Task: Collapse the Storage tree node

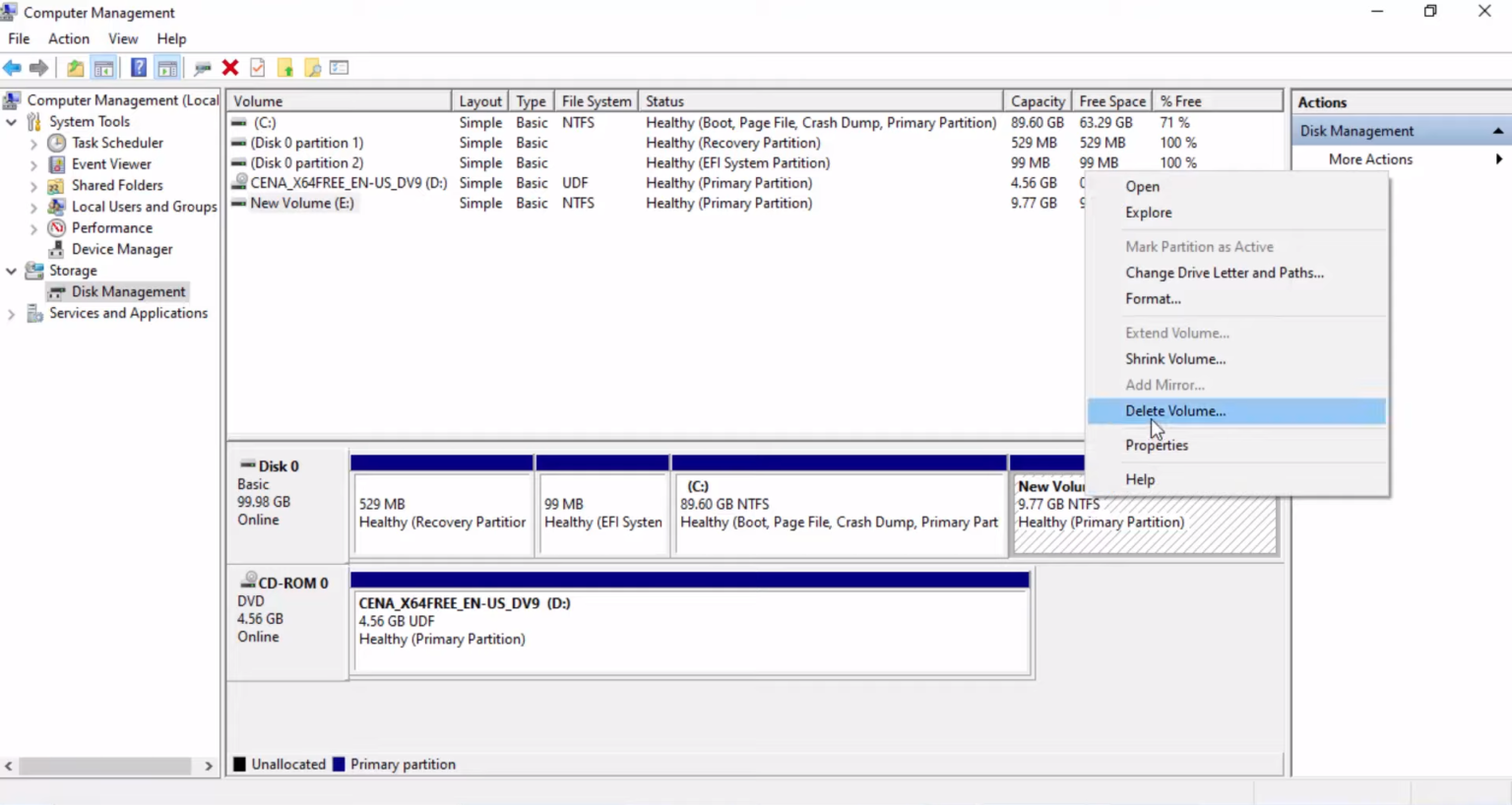Action: click(x=11, y=271)
